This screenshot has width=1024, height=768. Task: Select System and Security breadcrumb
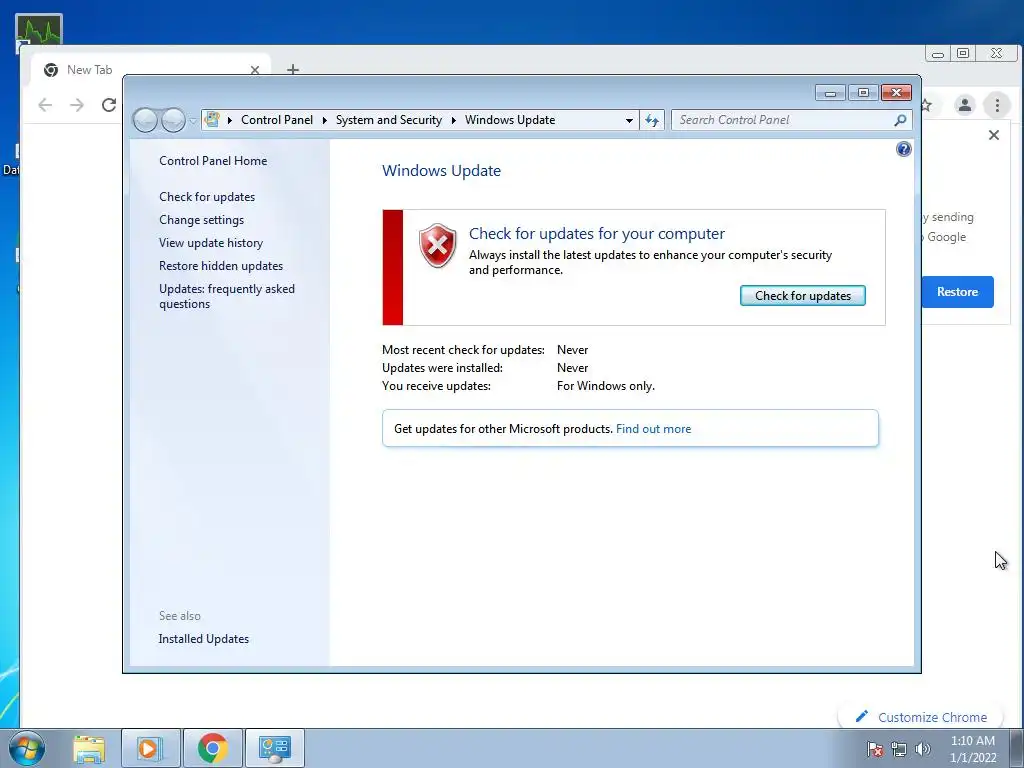tap(389, 120)
